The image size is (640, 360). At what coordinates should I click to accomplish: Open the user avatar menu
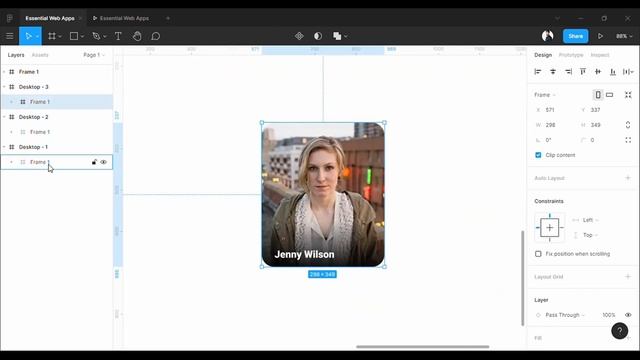pos(547,36)
